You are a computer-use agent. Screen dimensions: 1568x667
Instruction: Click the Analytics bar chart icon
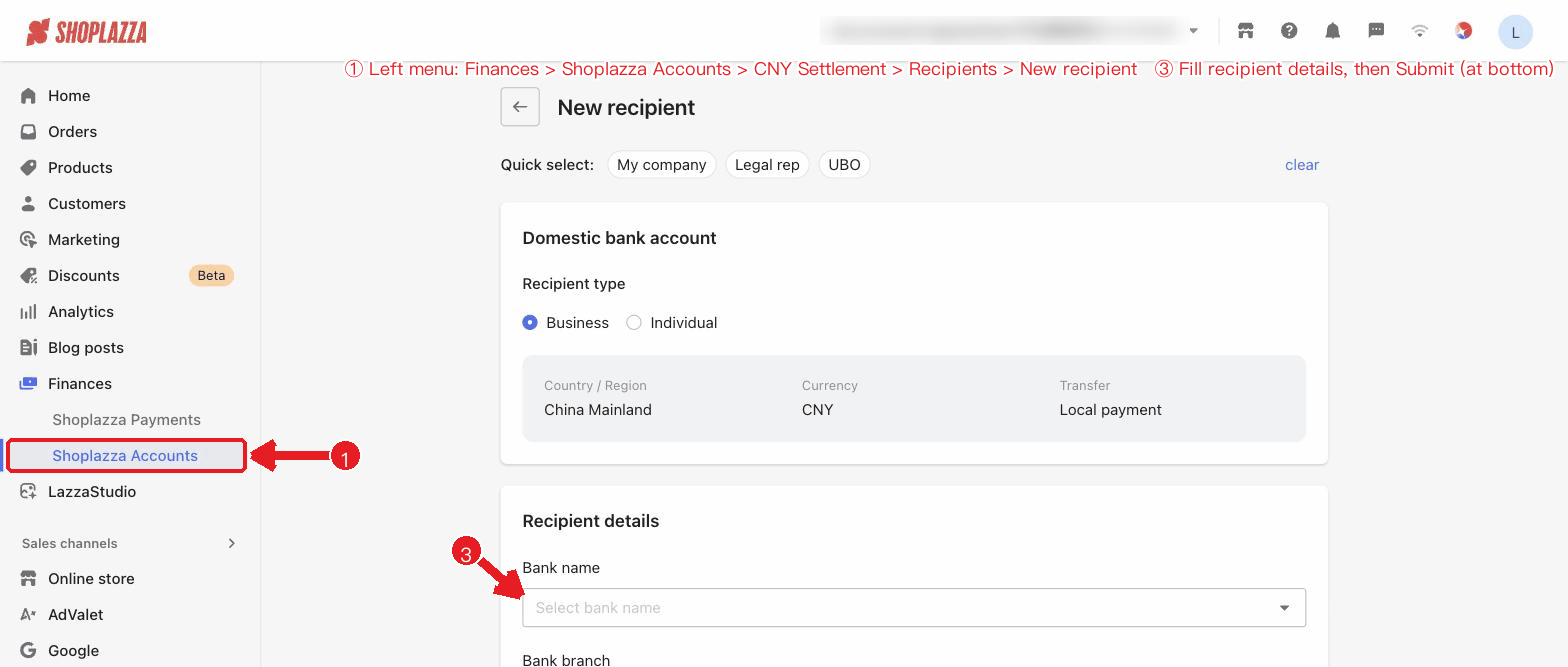tap(28, 312)
